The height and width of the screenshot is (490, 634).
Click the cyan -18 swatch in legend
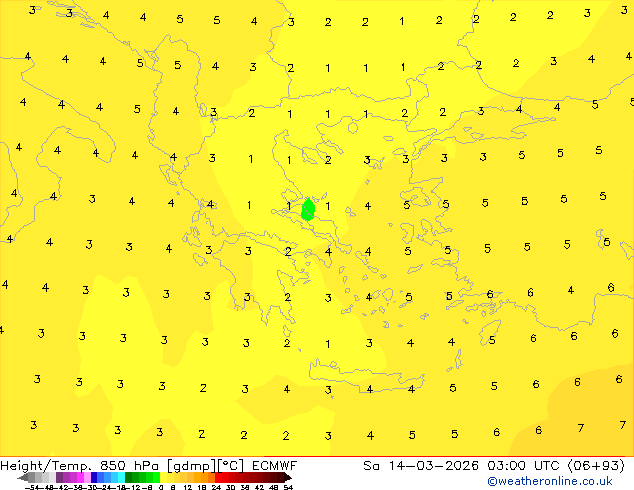point(122,477)
